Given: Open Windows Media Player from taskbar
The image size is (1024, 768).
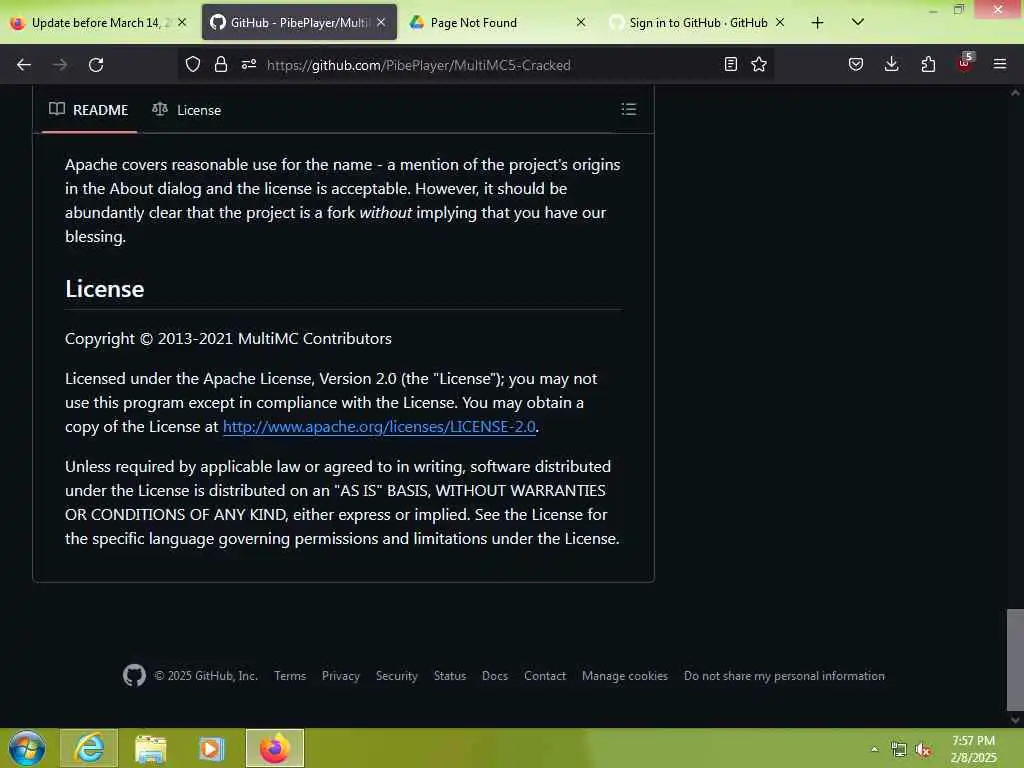Looking at the screenshot, I should 211,748.
